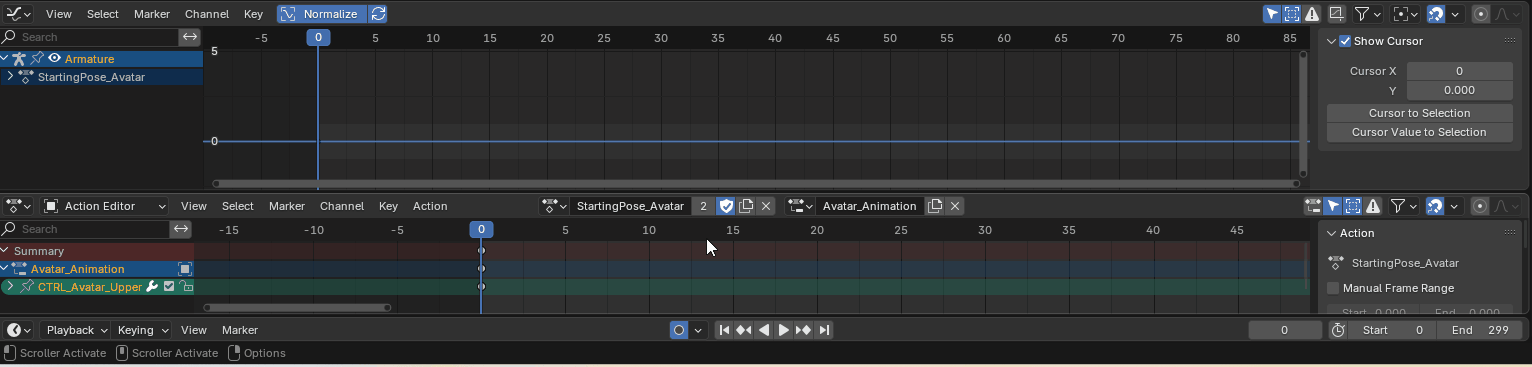Click Cursor to Selection button
1532x367 pixels.
coord(1419,113)
